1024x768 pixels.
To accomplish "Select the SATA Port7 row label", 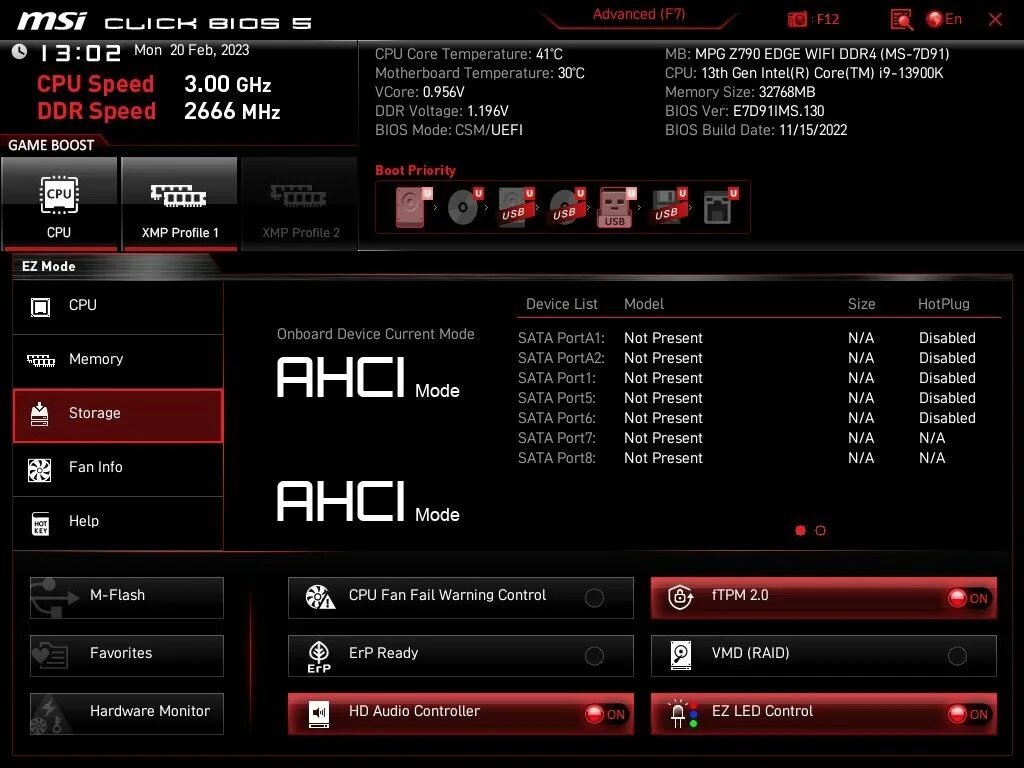I will coord(557,438).
